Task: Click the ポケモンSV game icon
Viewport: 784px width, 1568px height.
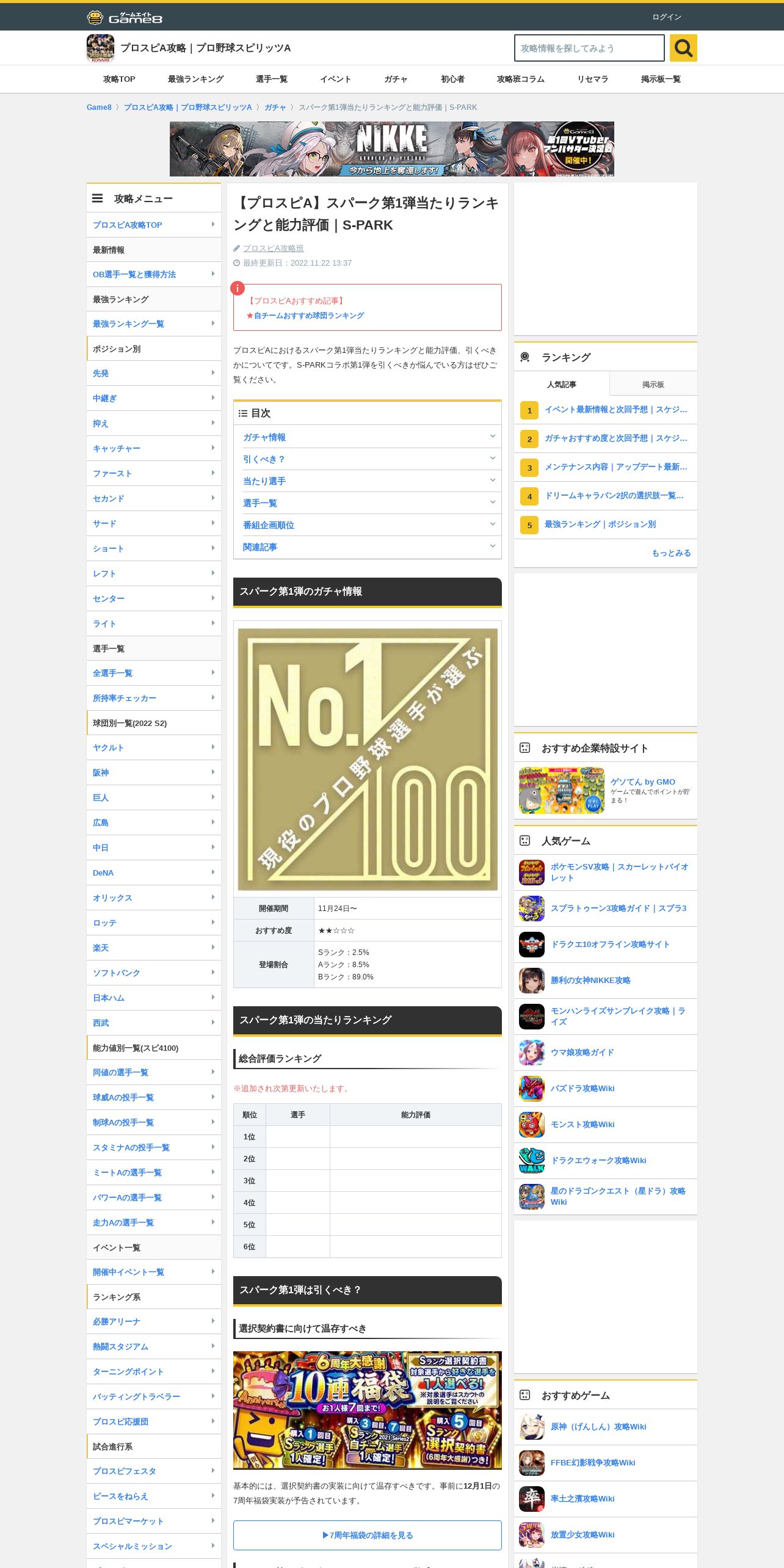Action: (x=532, y=873)
